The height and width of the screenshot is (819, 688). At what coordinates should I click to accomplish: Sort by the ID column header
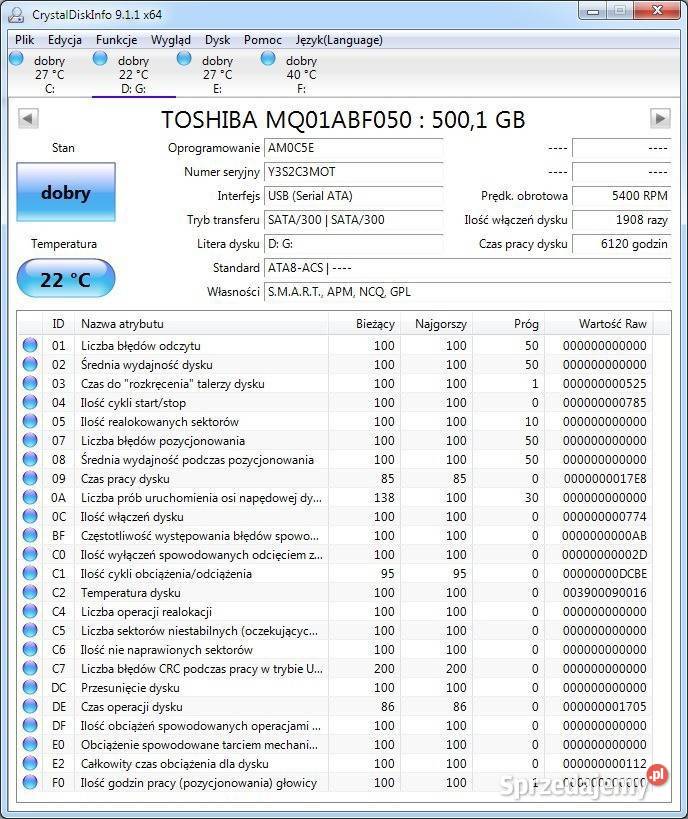pyautogui.click(x=59, y=324)
